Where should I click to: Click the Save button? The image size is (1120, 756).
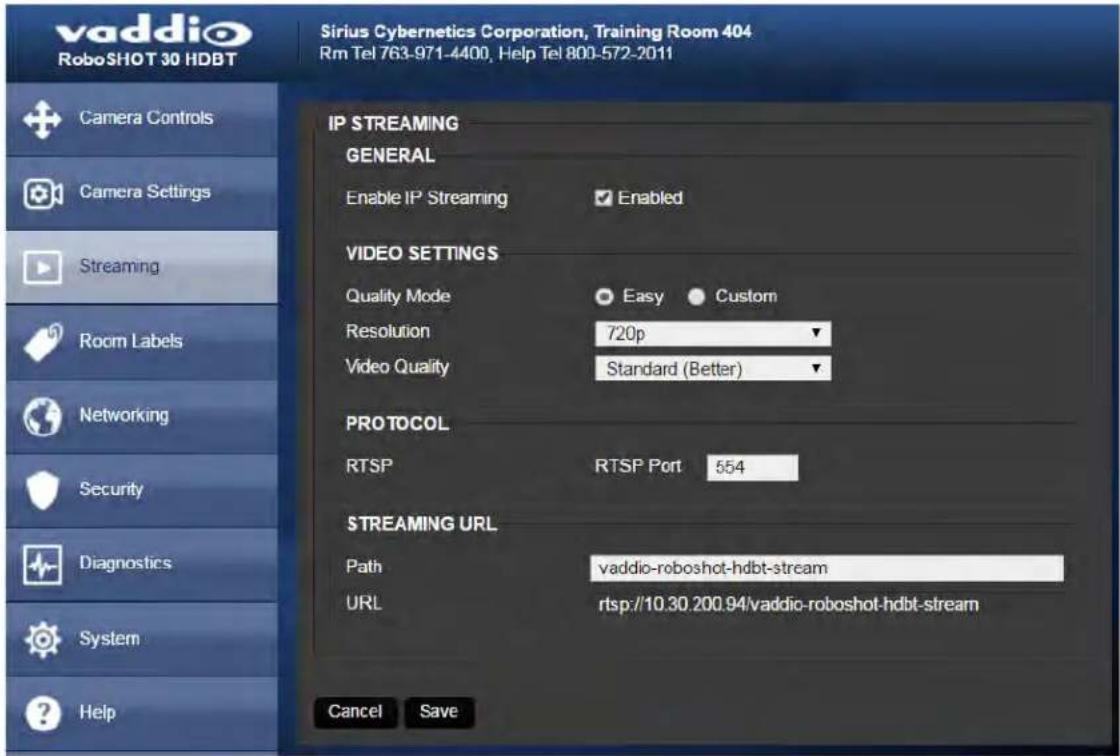coord(439,712)
